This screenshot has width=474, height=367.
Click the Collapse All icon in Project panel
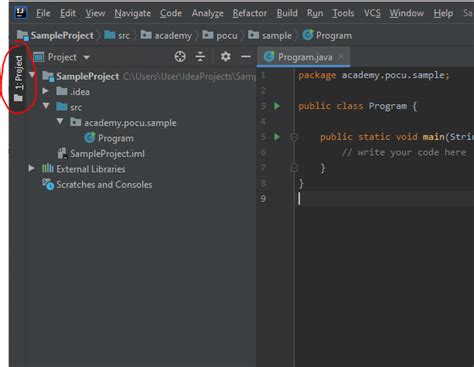click(200, 57)
